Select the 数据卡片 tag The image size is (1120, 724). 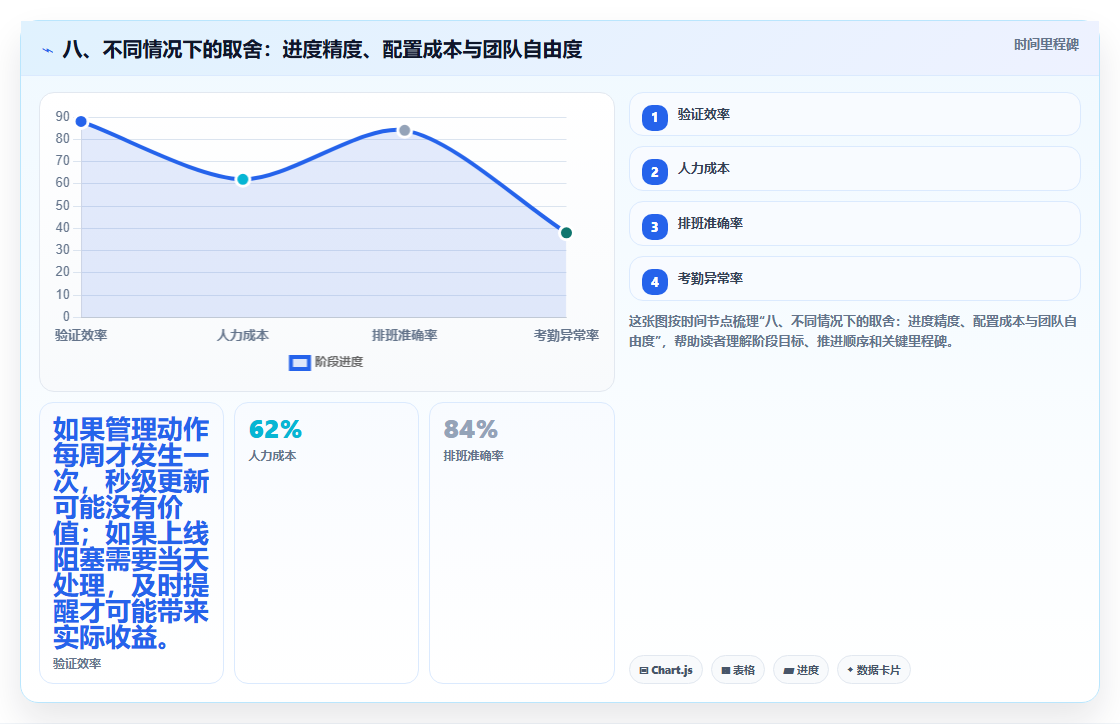(874, 670)
